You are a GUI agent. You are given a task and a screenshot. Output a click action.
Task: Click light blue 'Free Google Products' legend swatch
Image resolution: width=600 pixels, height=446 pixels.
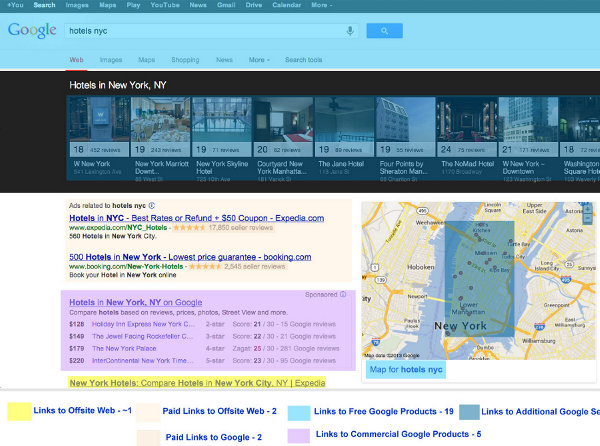pos(299,413)
